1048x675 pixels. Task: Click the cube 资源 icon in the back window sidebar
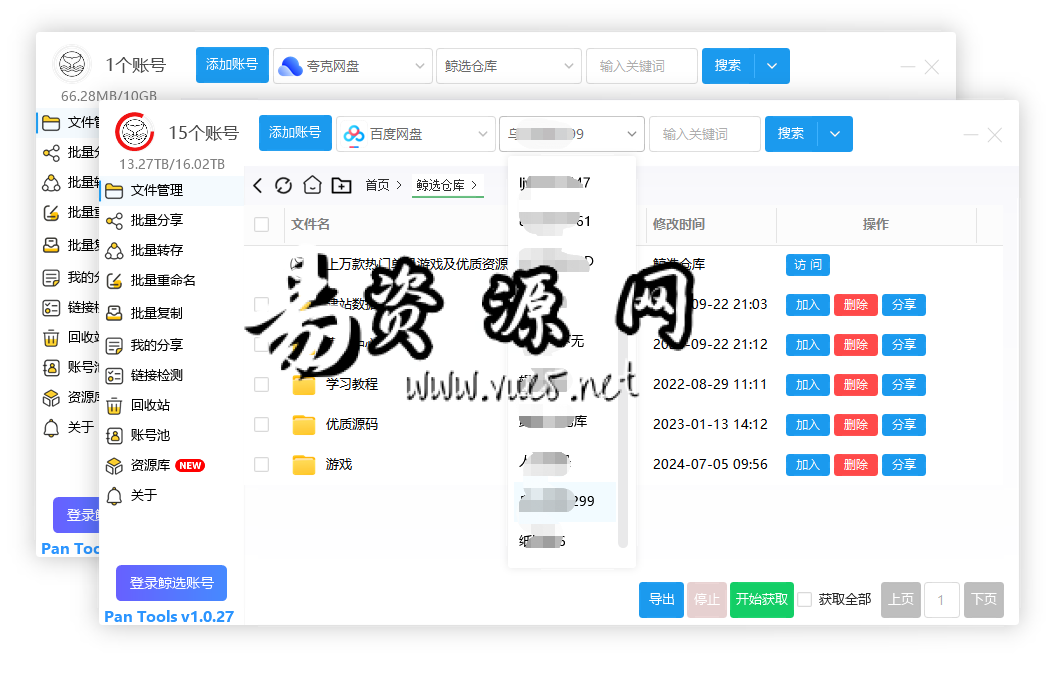[x=51, y=398]
